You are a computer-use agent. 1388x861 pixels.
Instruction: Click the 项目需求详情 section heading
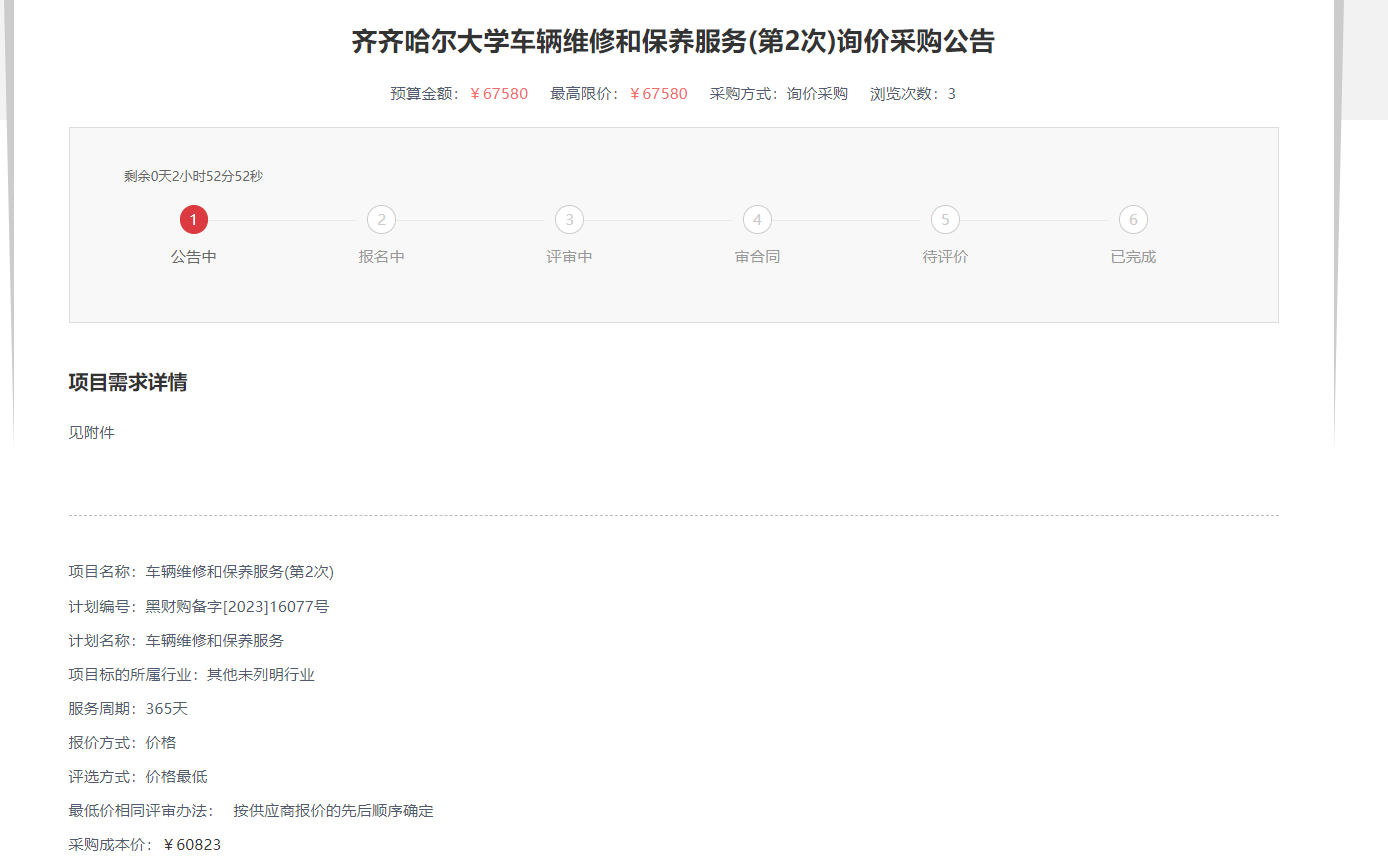point(128,383)
